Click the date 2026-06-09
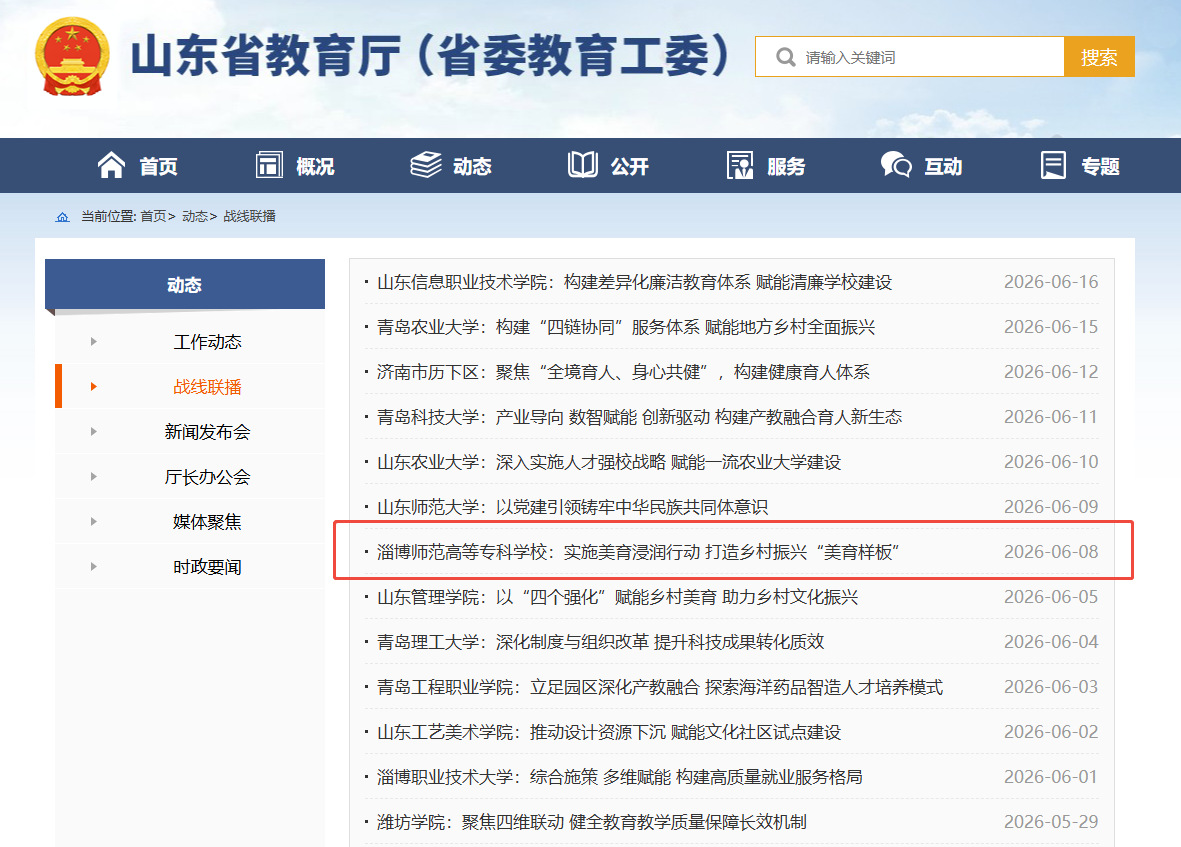The image size is (1181, 847). coord(1051,507)
